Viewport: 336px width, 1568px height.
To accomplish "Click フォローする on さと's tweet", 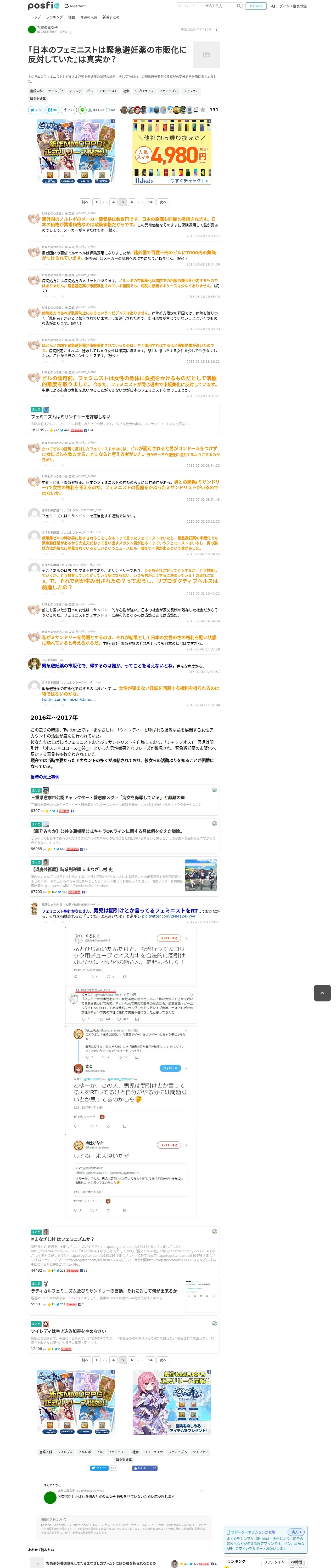I will 170,1068.
